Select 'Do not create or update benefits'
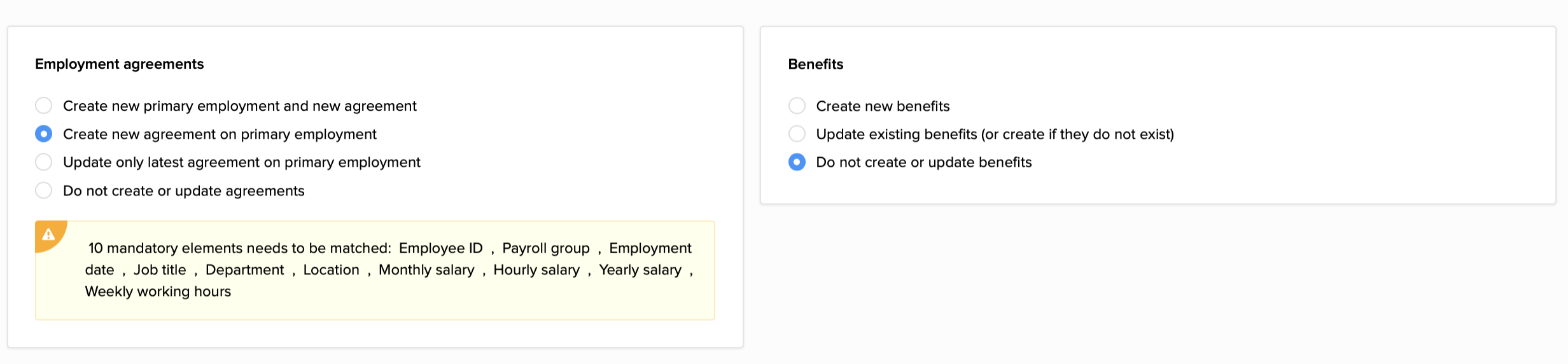 pyautogui.click(x=797, y=162)
